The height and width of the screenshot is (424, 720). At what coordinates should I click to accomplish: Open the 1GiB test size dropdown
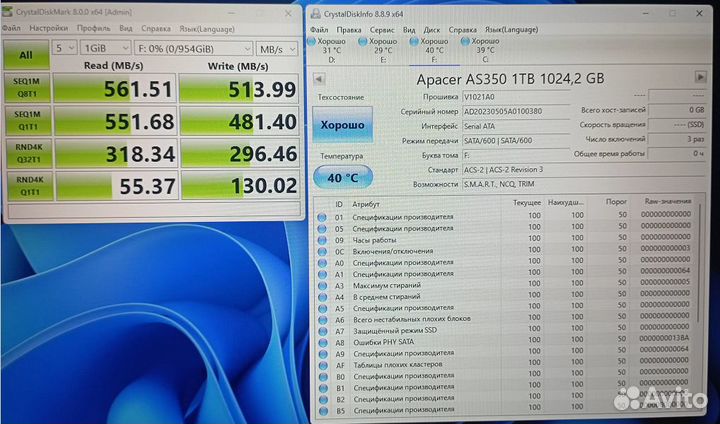(106, 48)
